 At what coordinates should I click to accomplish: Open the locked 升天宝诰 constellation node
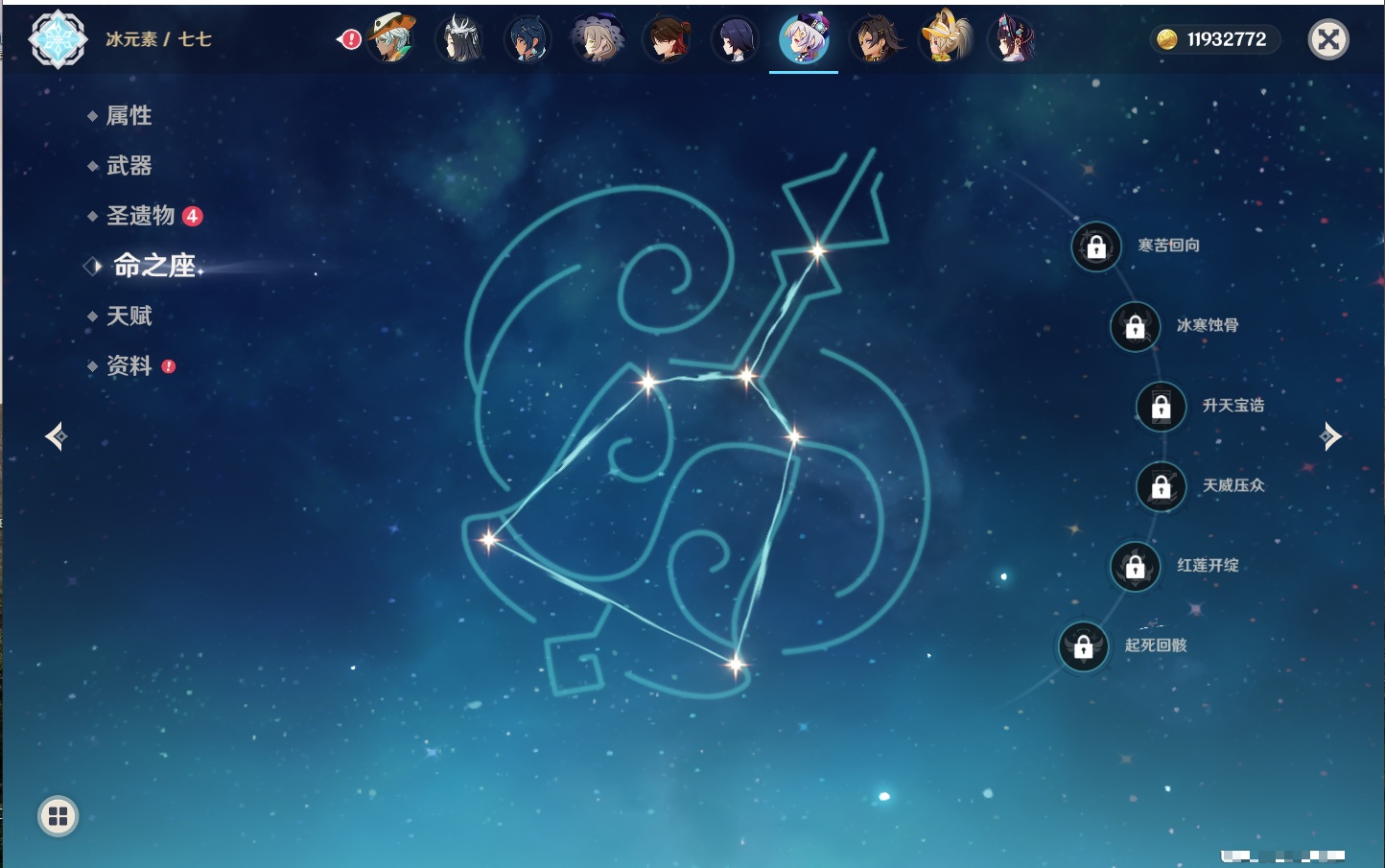(1161, 407)
